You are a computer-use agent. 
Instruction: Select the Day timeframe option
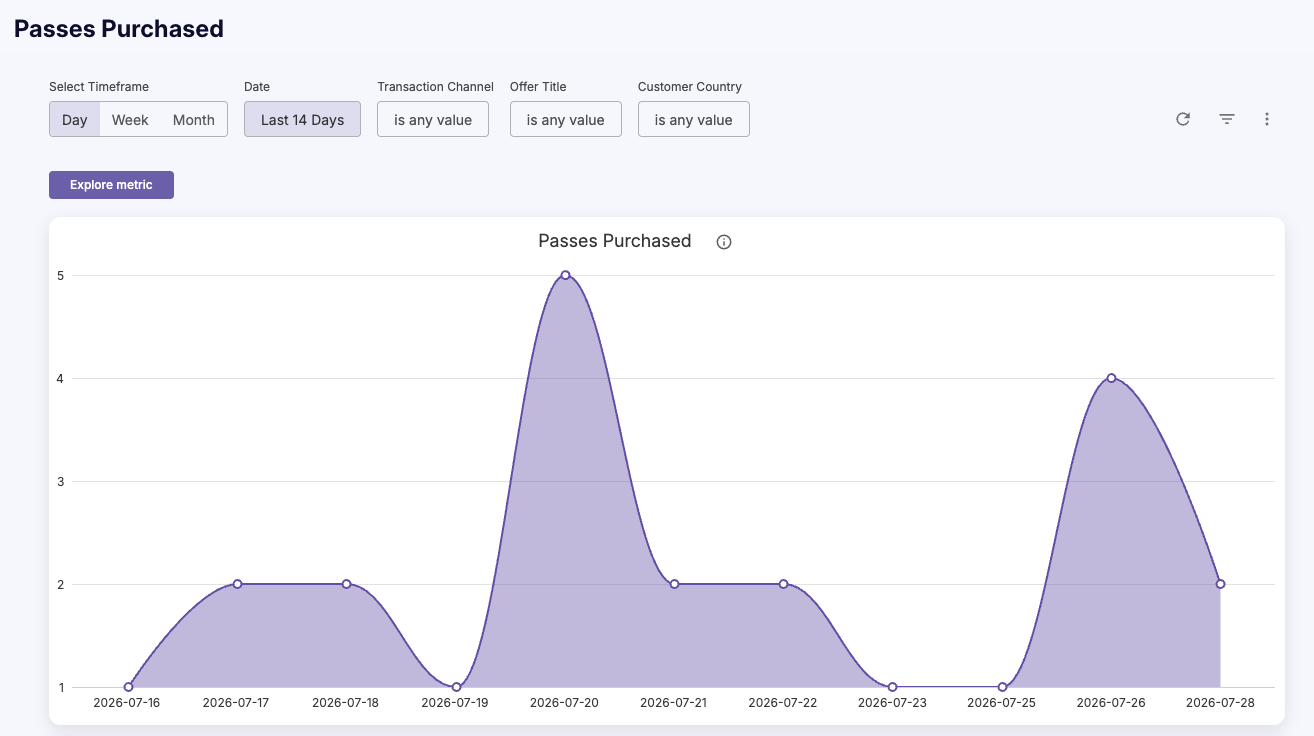75,120
